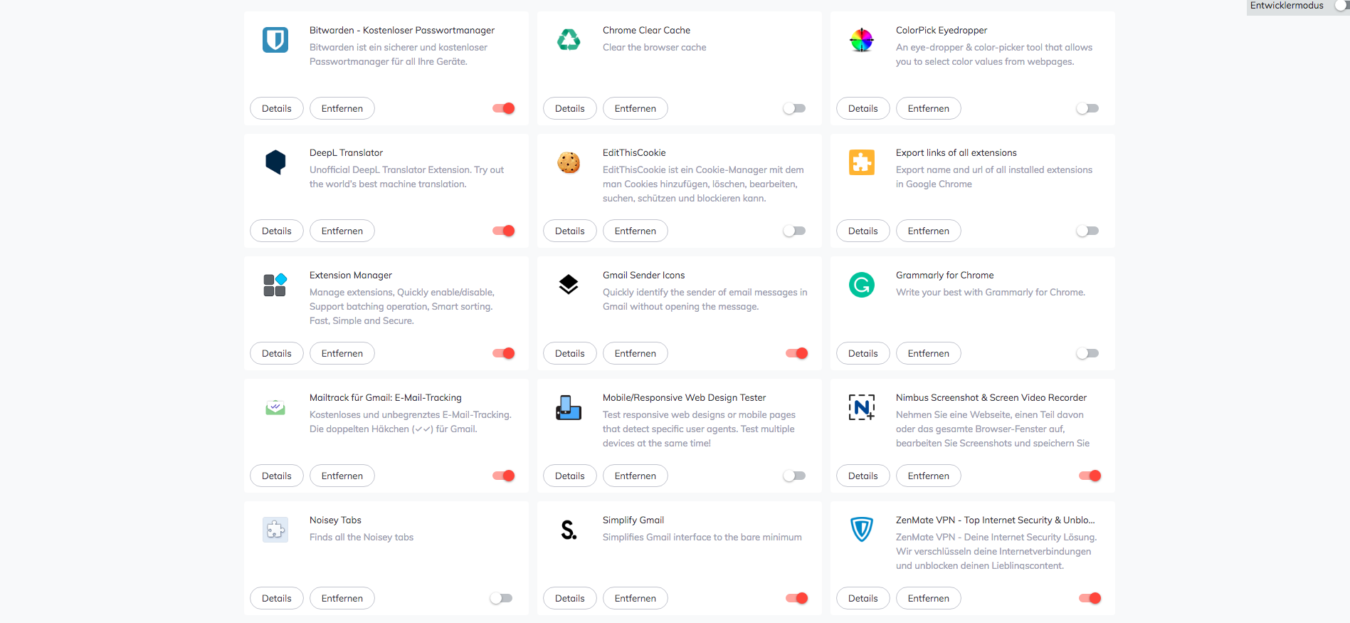Image resolution: width=1350 pixels, height=623 pixels.
Task: Open Details for Bitwarden
Action: pyautogui.click(x=277, y=108)
